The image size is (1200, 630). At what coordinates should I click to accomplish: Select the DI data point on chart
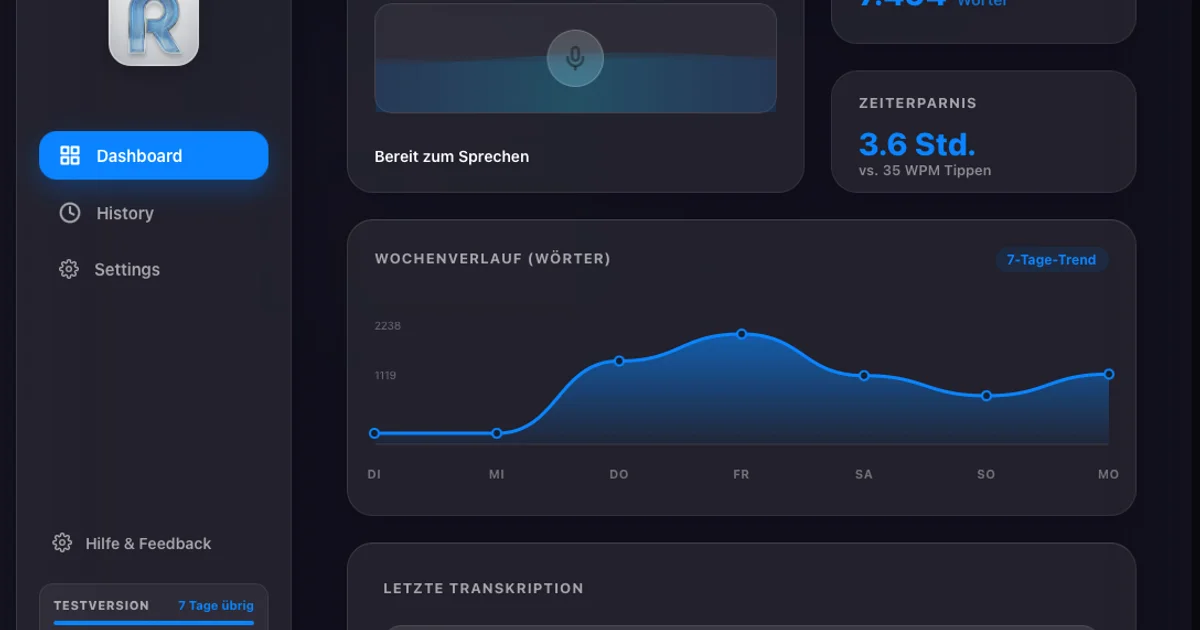coord(375,433)
